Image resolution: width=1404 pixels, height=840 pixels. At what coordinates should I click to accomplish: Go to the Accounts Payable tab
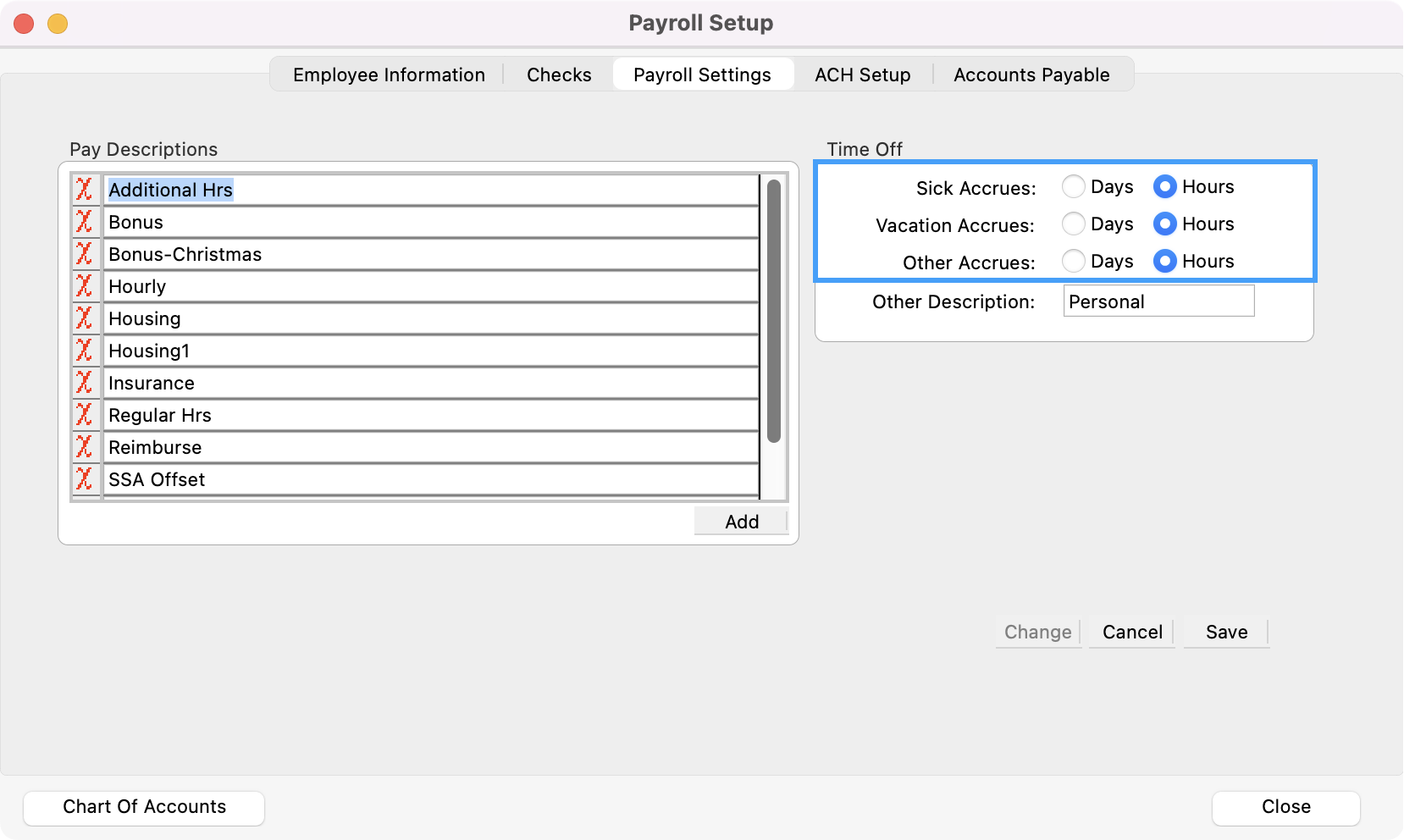pyautogui.click(x=1031, y=75)
